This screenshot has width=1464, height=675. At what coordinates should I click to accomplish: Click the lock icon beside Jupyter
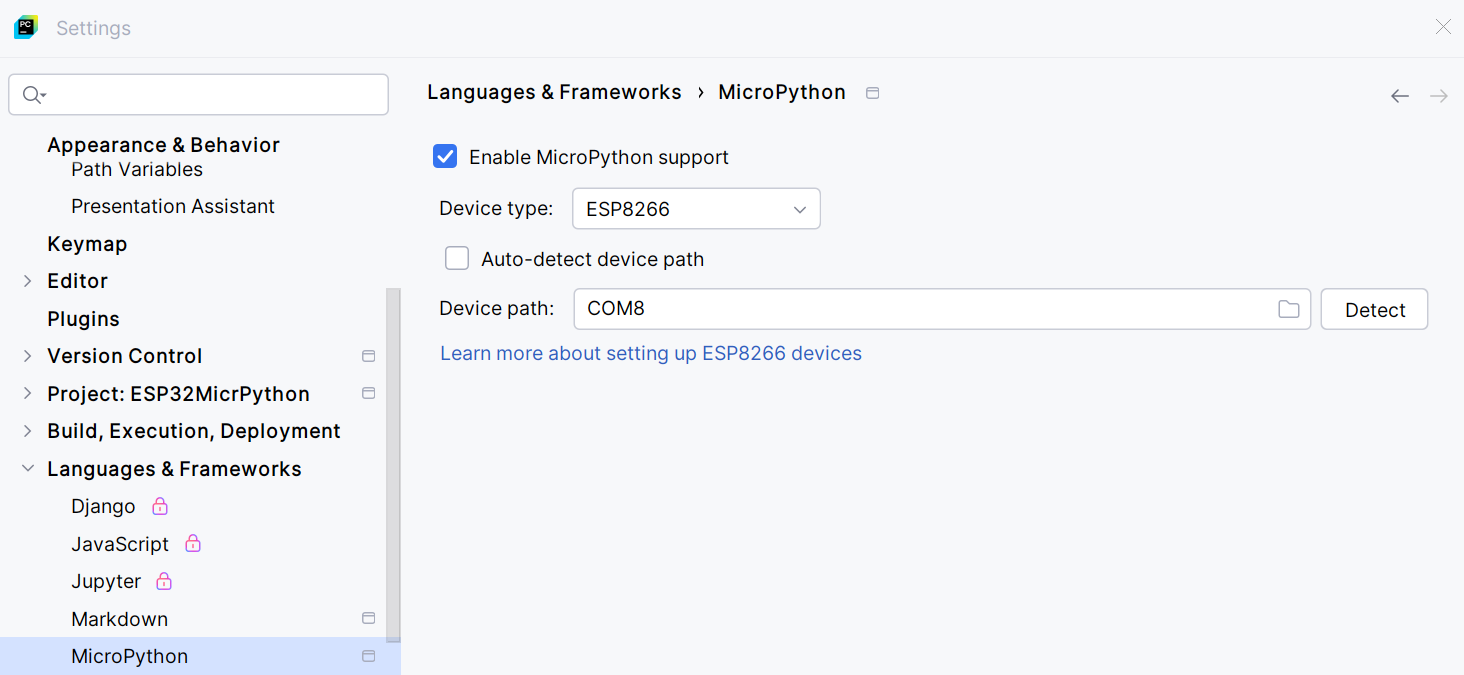(165, 581)
